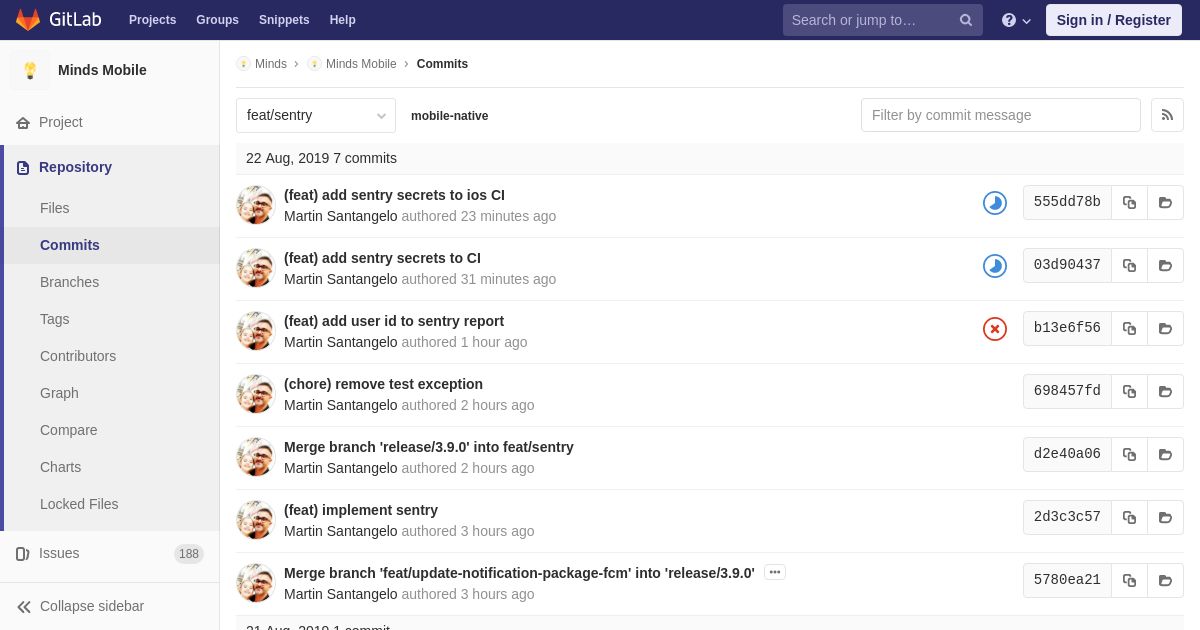Click Martin Santangelo avatar on first commit

256,205
